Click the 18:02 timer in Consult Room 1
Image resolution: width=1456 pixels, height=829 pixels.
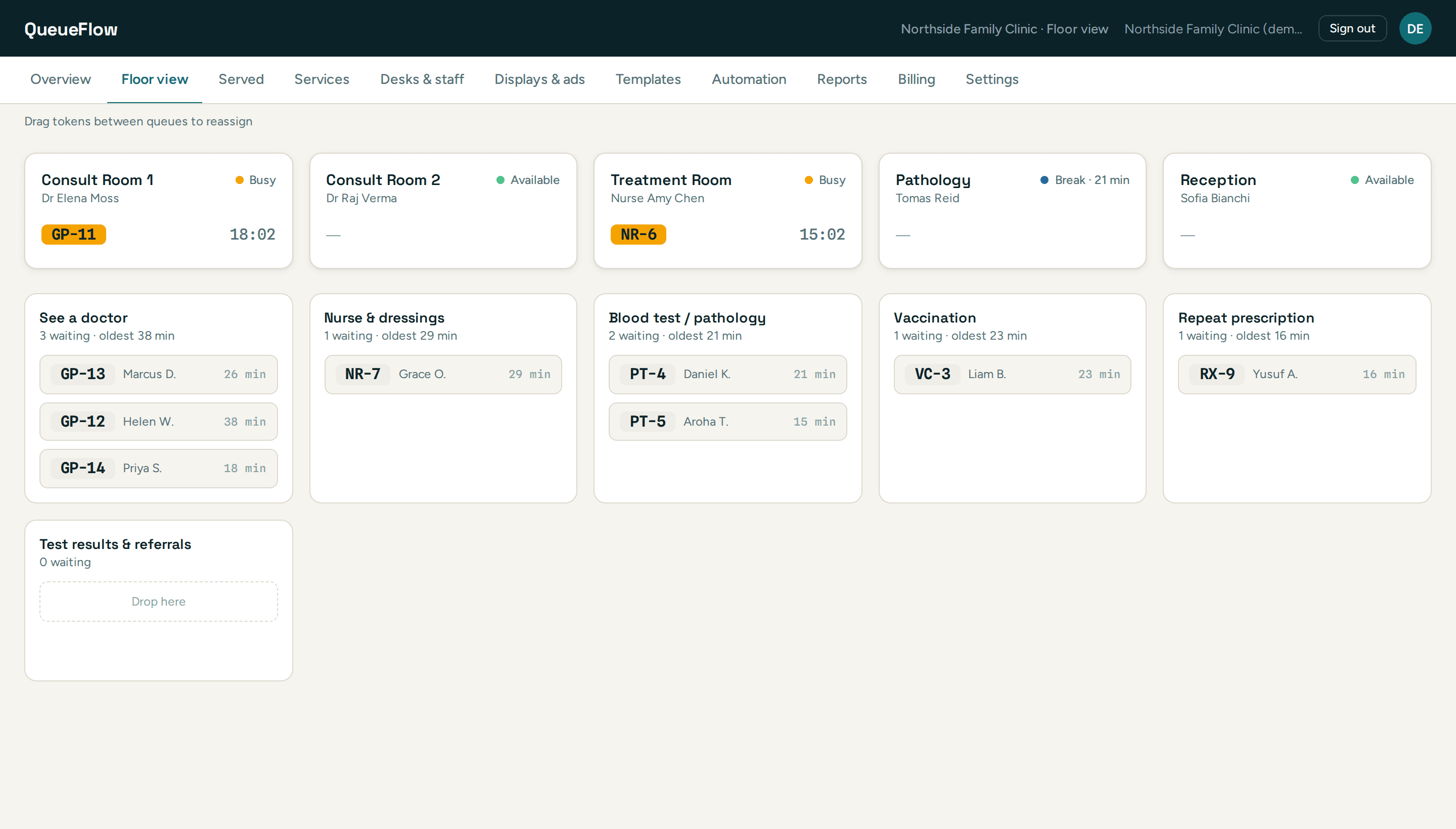click(x=252, y=234)
